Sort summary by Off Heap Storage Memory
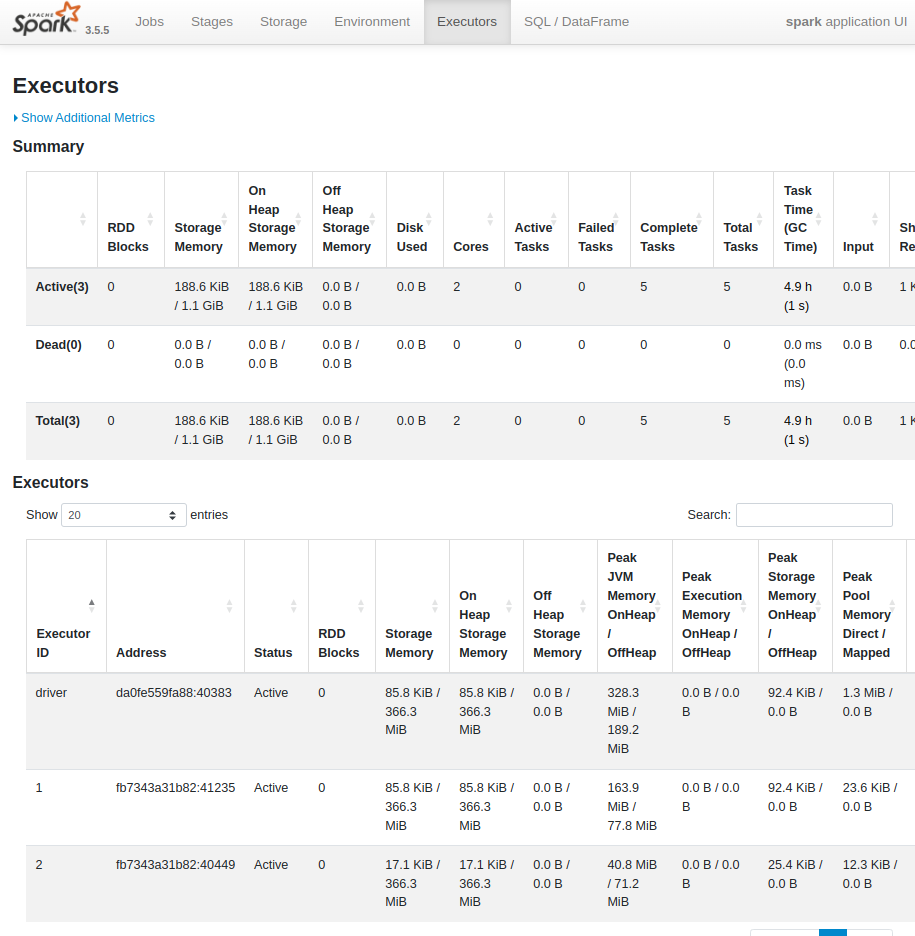The image size is (915, 936). pyautogui.click(x=349, y=219)
